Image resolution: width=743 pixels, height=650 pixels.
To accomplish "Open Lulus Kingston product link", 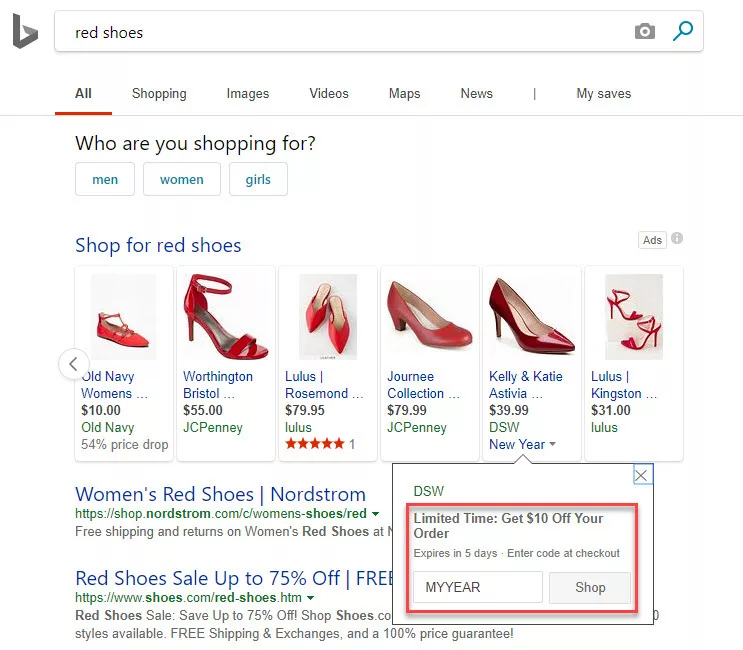I will [624, 385].
